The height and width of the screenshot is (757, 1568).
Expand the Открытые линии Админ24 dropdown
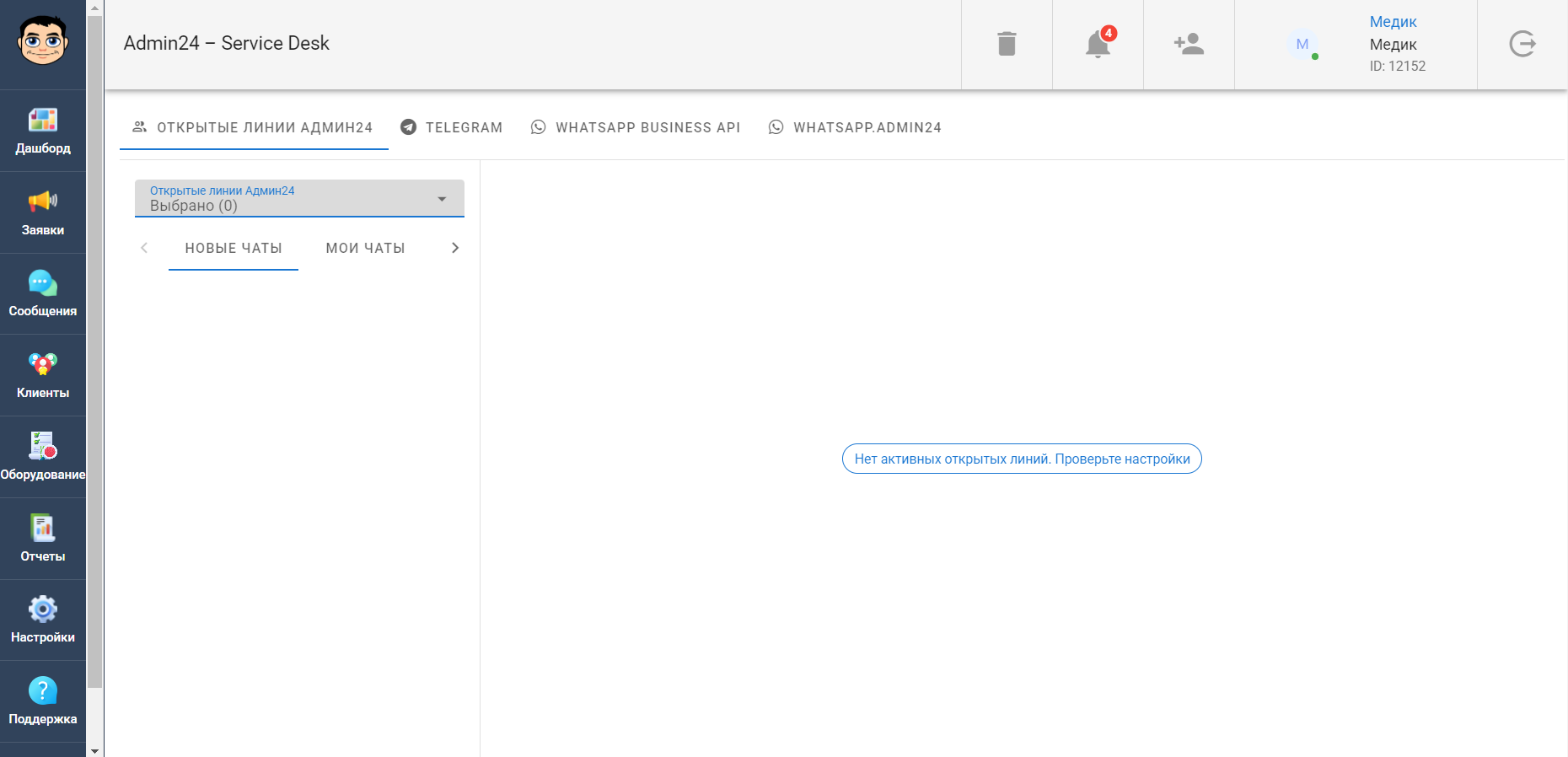(x=299, y=198)
